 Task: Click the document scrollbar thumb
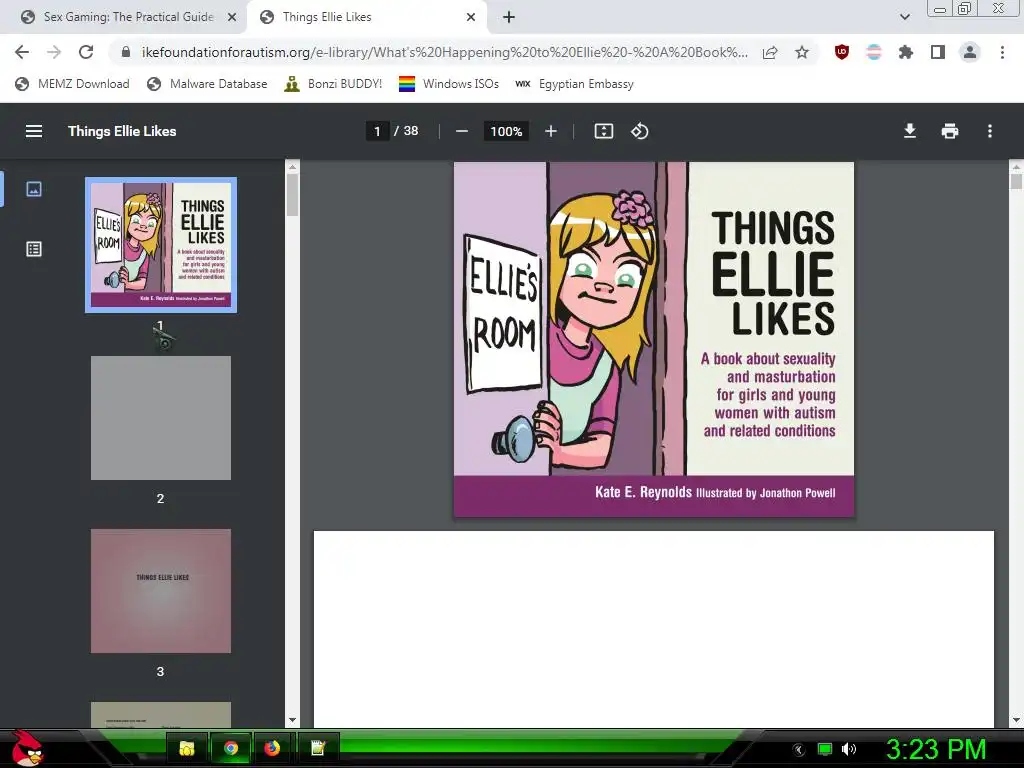[x=1016, y=182]
